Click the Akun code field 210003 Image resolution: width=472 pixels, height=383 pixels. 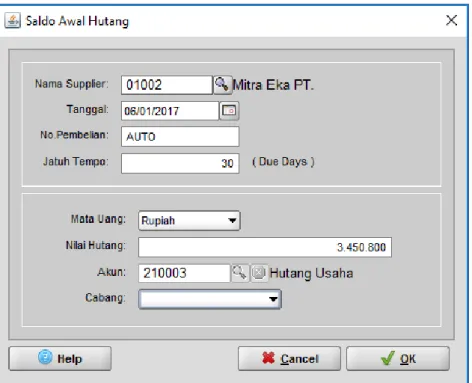click(x=184, y=273)
